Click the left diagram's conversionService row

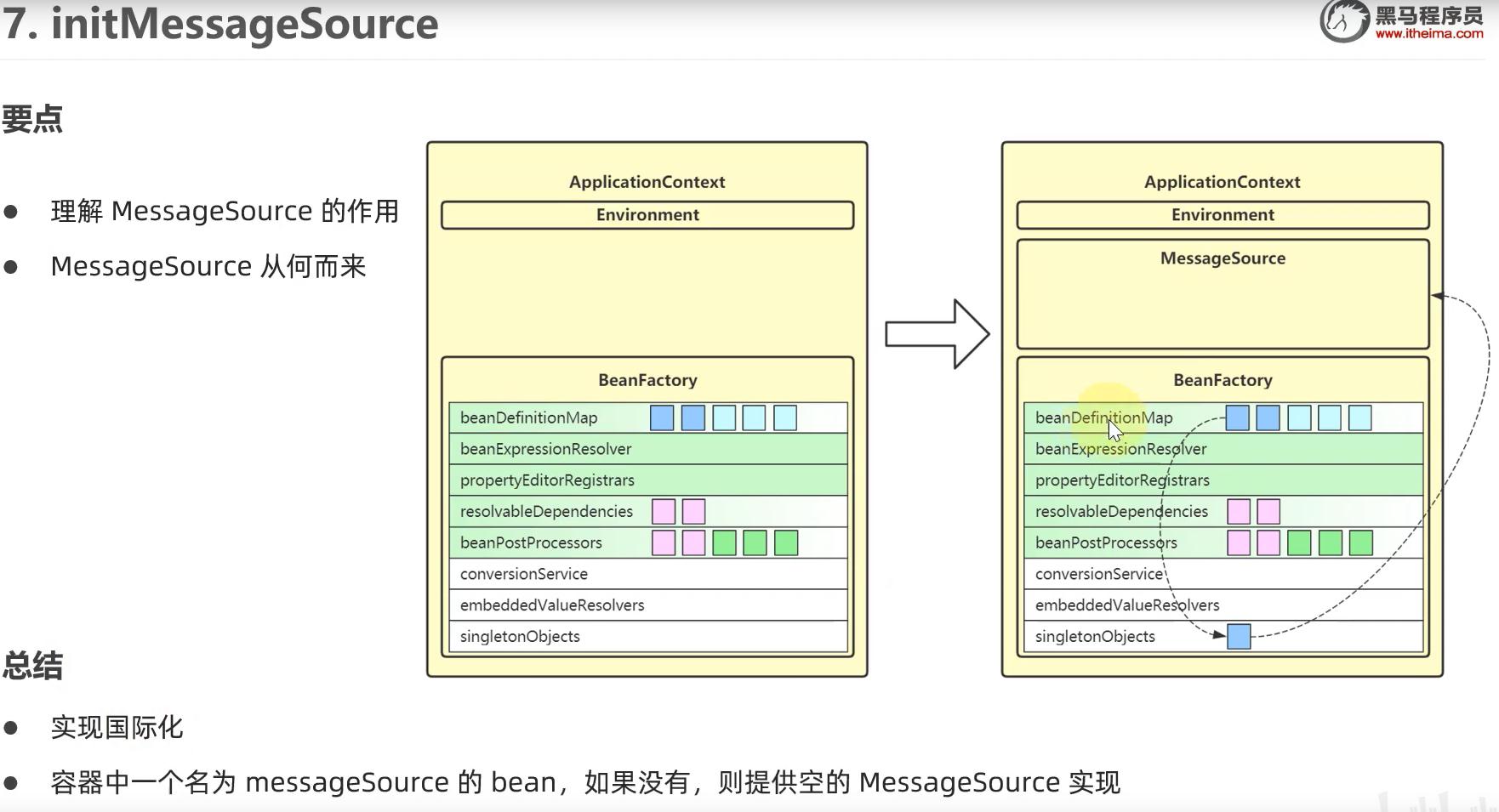click(647, 574)
